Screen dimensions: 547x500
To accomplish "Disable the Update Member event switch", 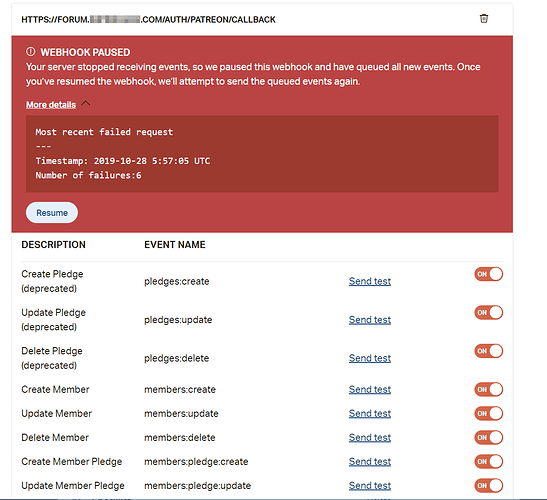I will click(x=488, y=413).
